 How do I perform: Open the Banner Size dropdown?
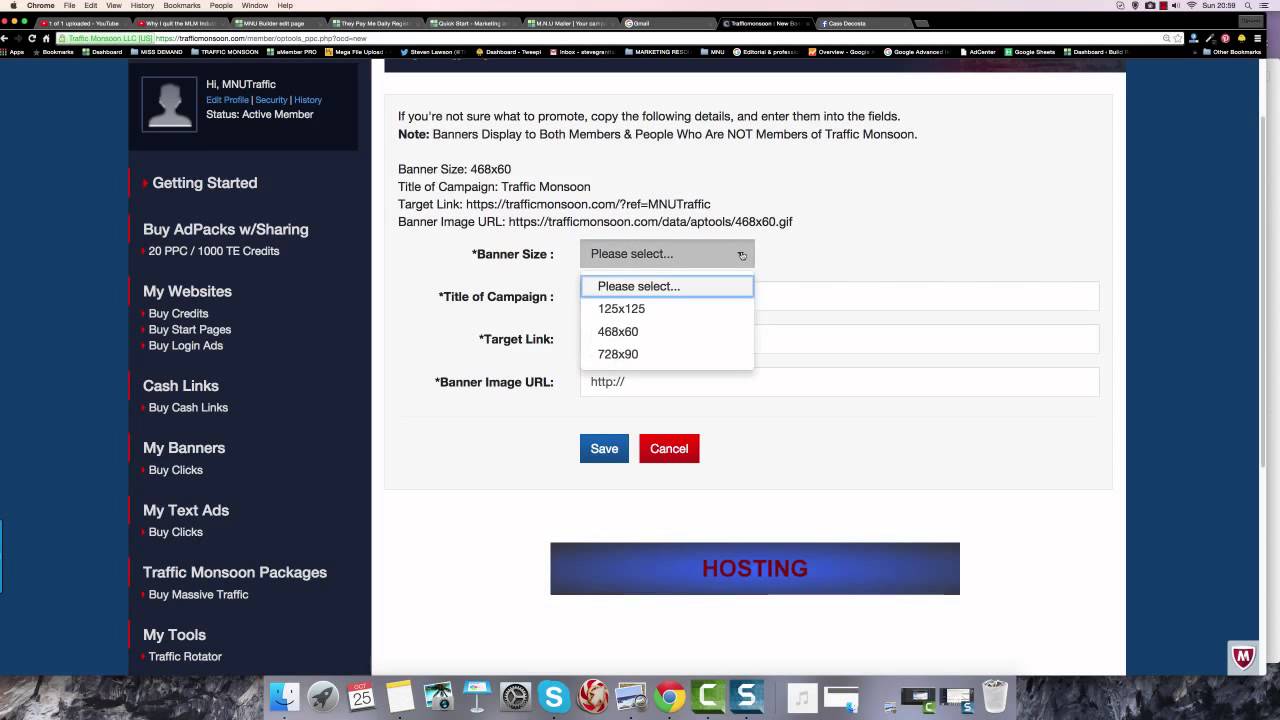667,254
